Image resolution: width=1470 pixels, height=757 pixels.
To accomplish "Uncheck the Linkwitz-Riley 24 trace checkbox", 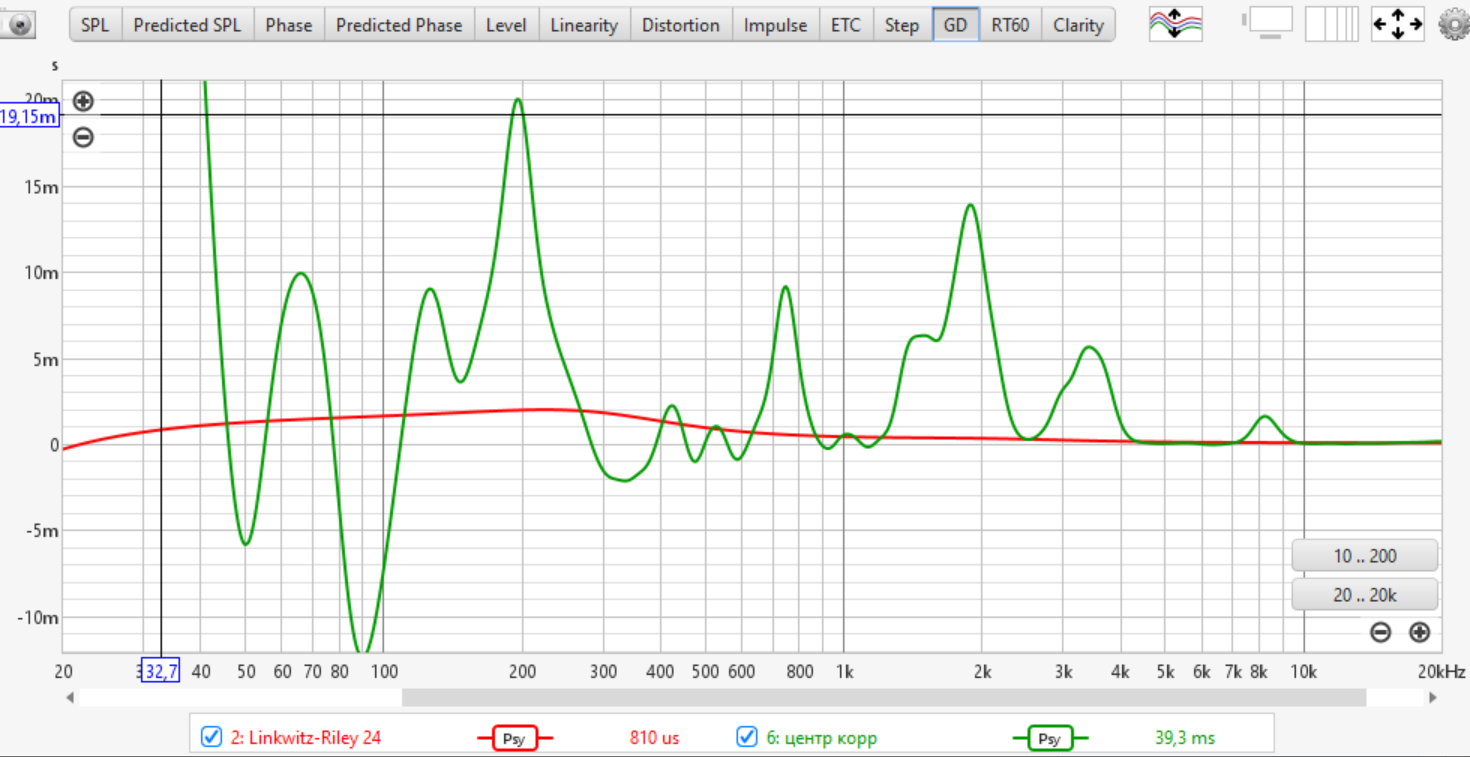I will pos(211,738).
